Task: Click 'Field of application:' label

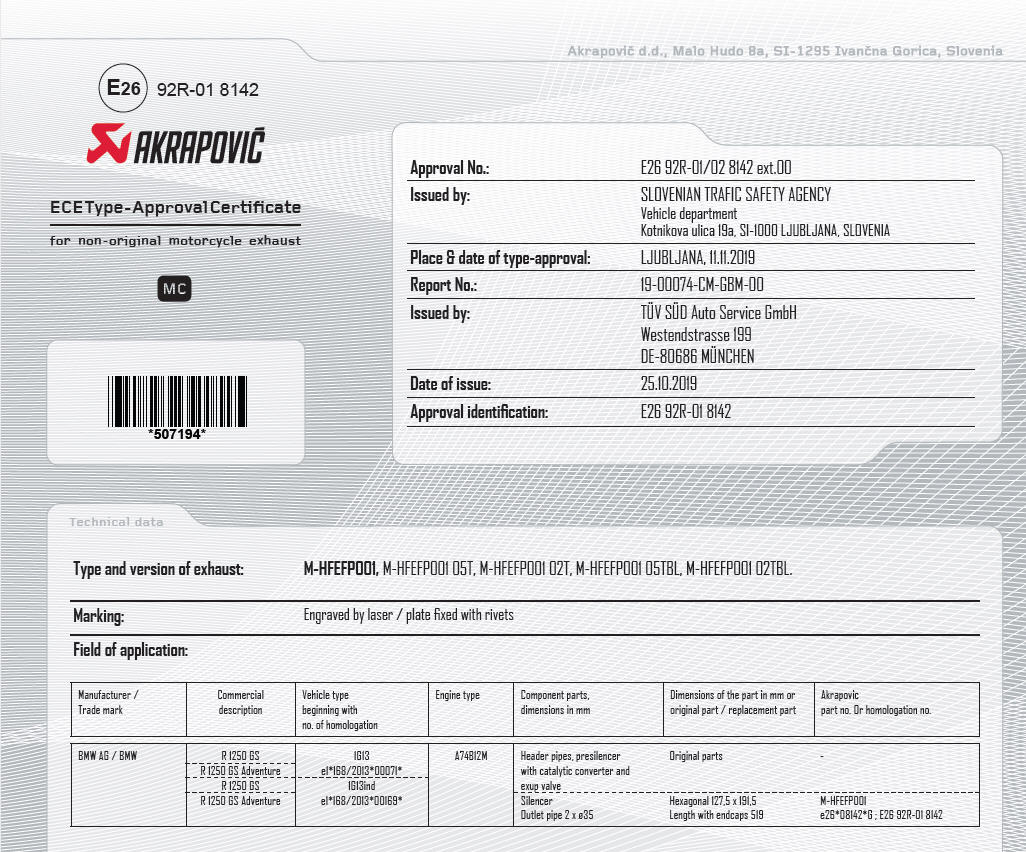Action: tap(130, 650)
